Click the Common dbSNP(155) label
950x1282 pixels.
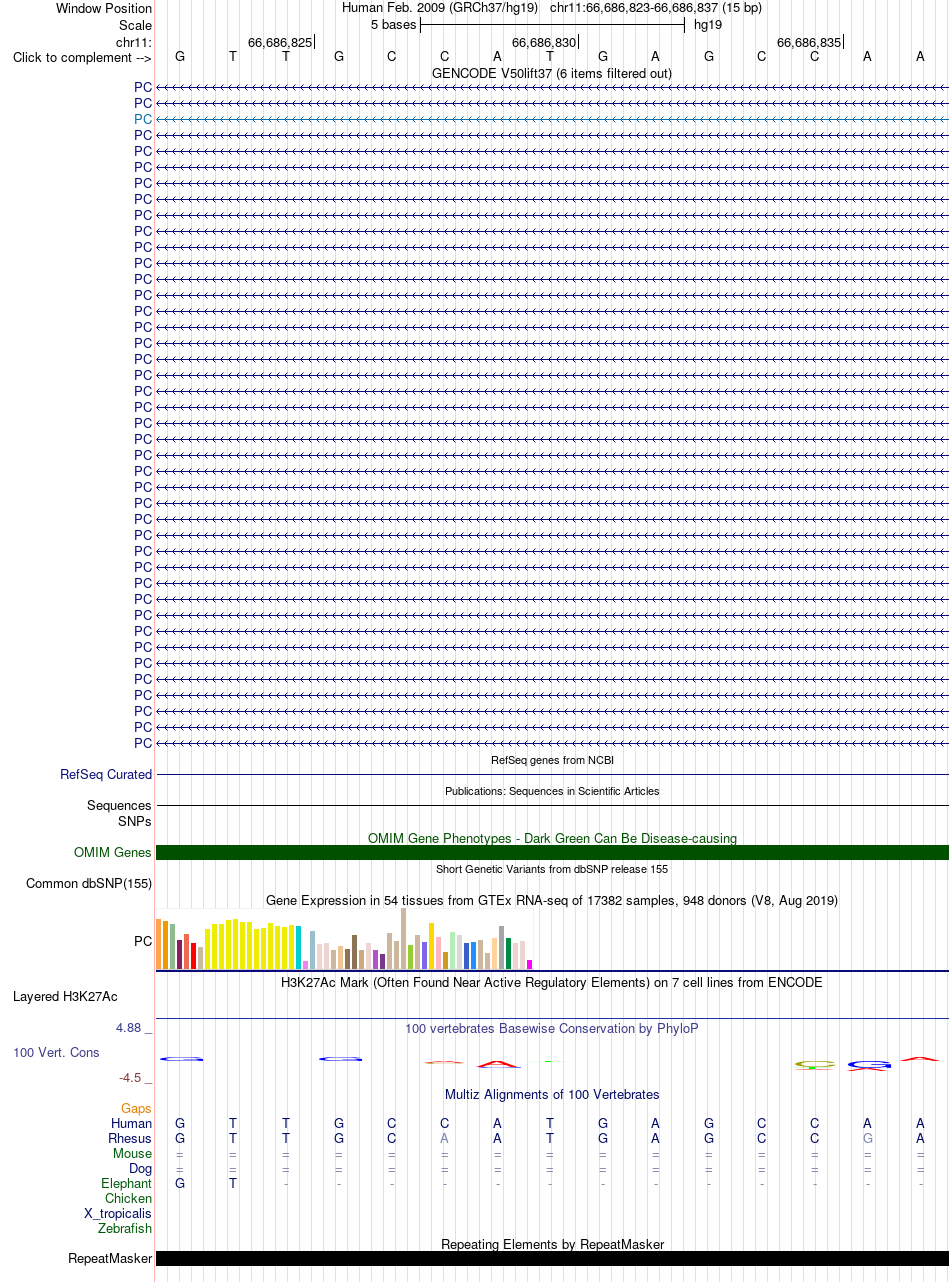point(89,884)
